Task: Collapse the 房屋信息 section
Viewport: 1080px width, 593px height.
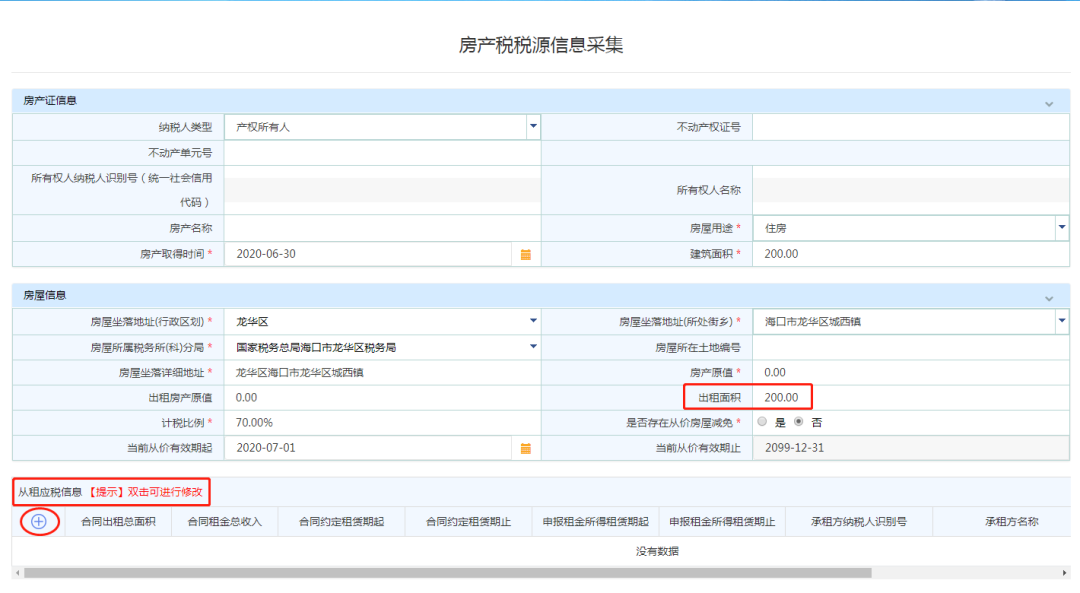Action: (1049, 298)
